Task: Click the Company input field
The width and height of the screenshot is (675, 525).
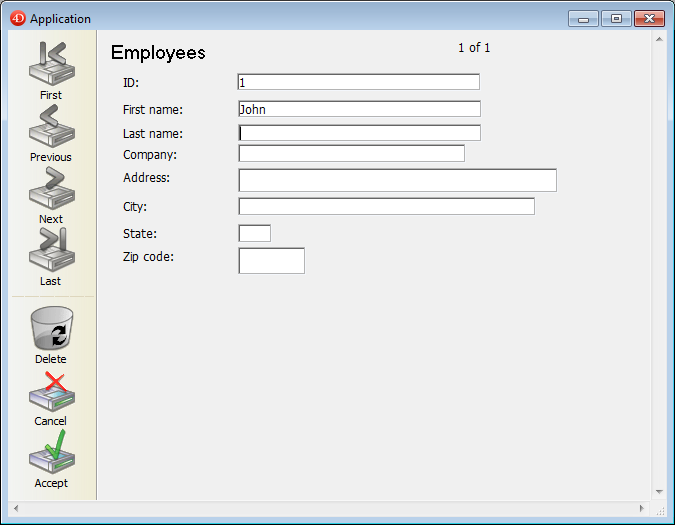Action: pyautogui.click(x=351, y=153)
